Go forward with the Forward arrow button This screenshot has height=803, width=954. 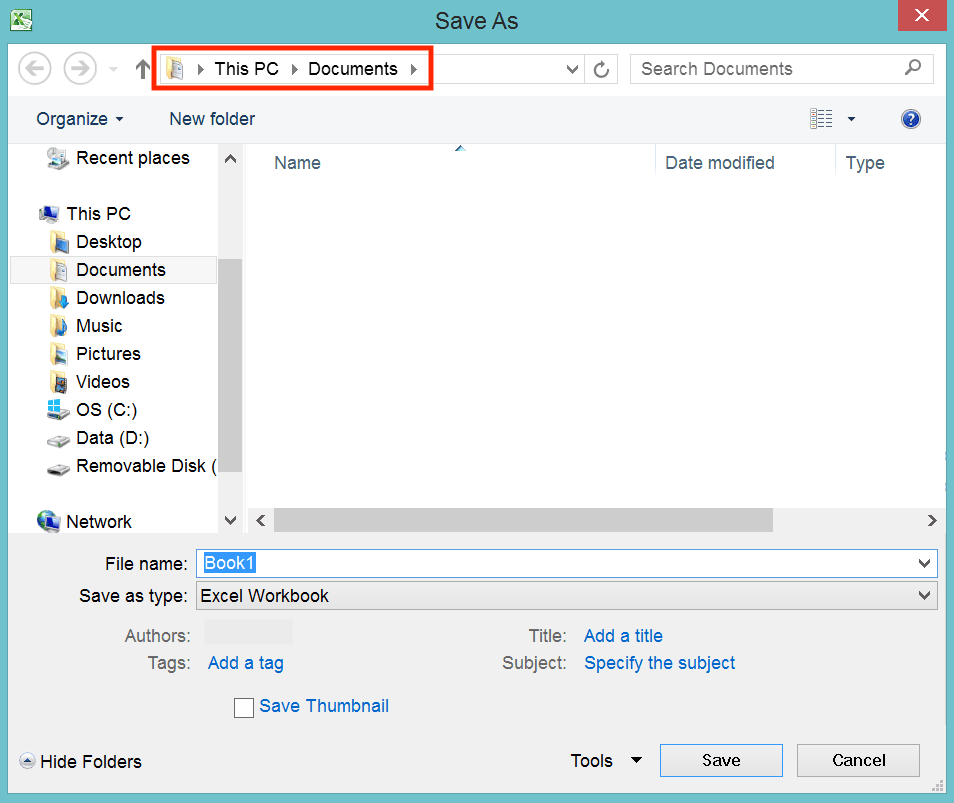click(80, 68)
